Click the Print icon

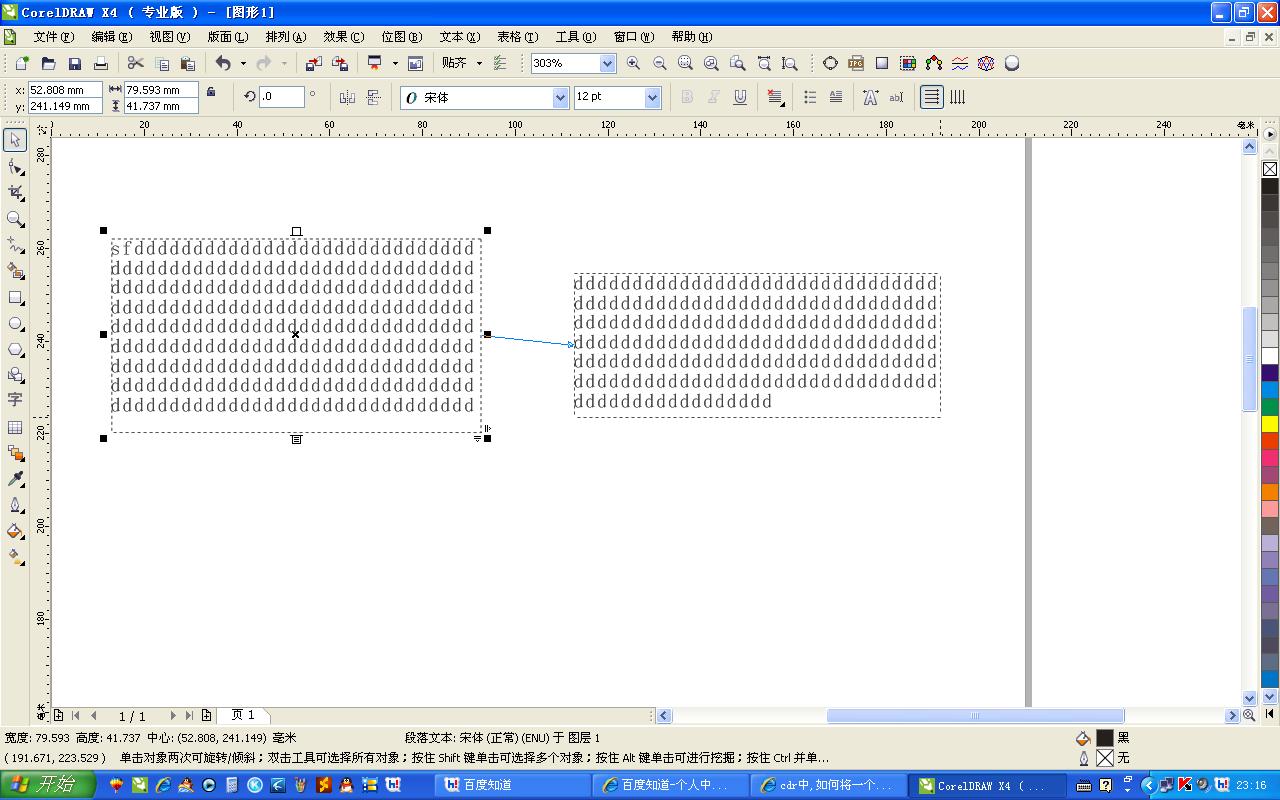pyautogui.click(x=100, y=63)
